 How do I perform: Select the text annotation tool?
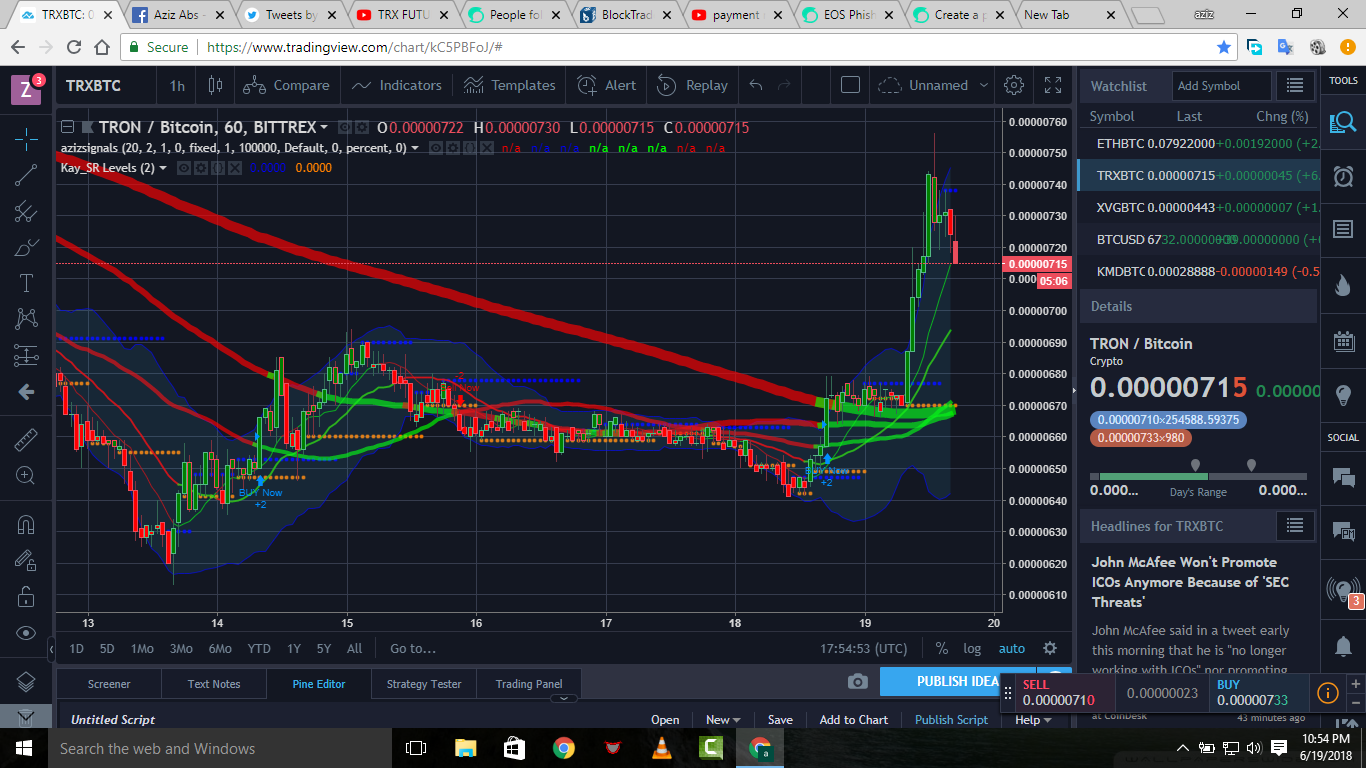[x=25, y=283]
